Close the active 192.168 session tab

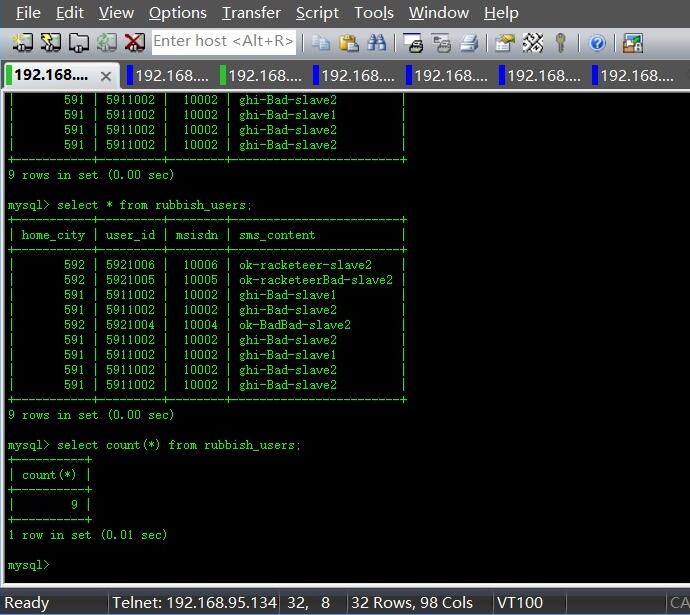coord(106,76)
